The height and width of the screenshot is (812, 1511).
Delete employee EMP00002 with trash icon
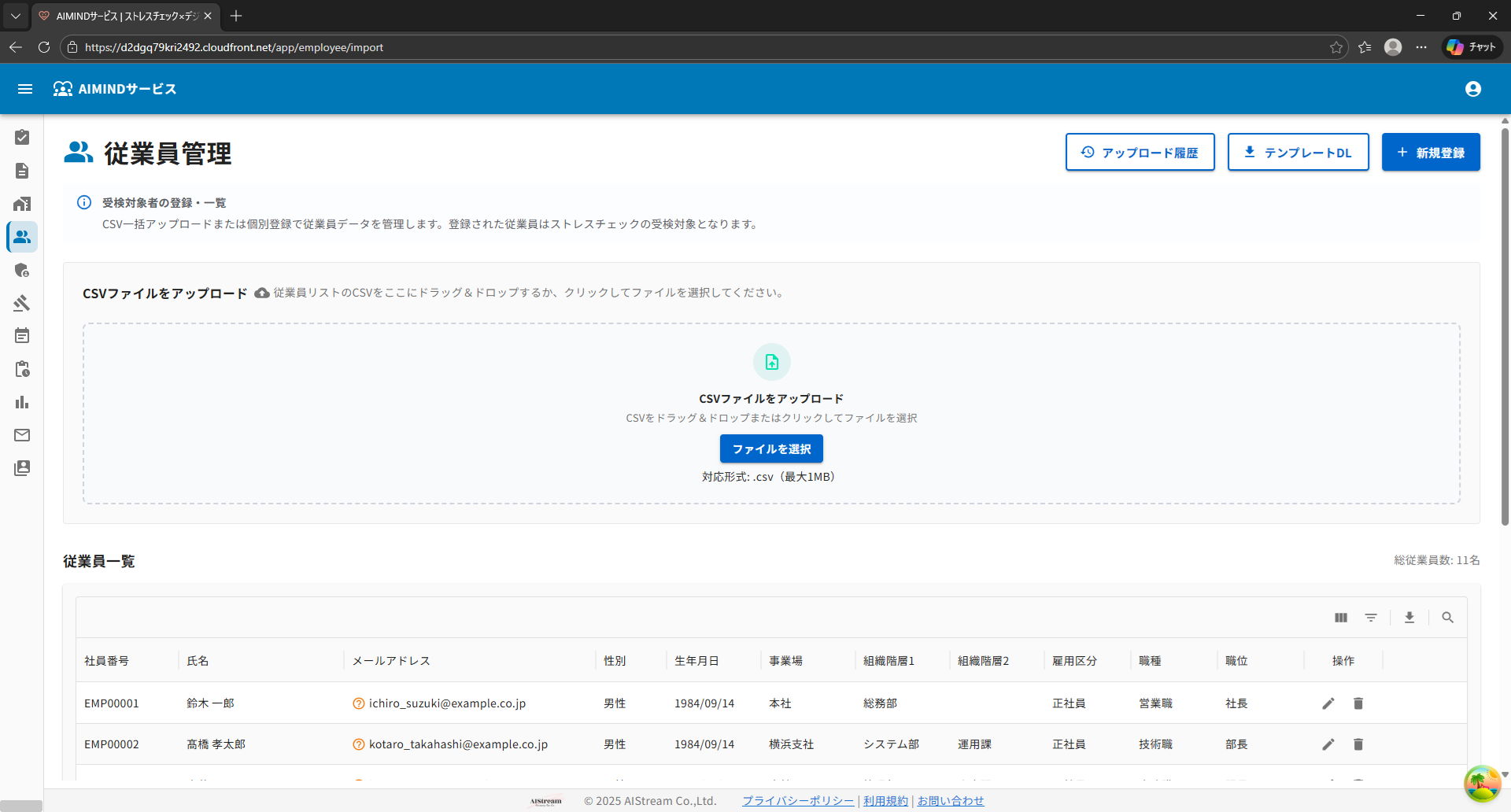[1358, 744]
